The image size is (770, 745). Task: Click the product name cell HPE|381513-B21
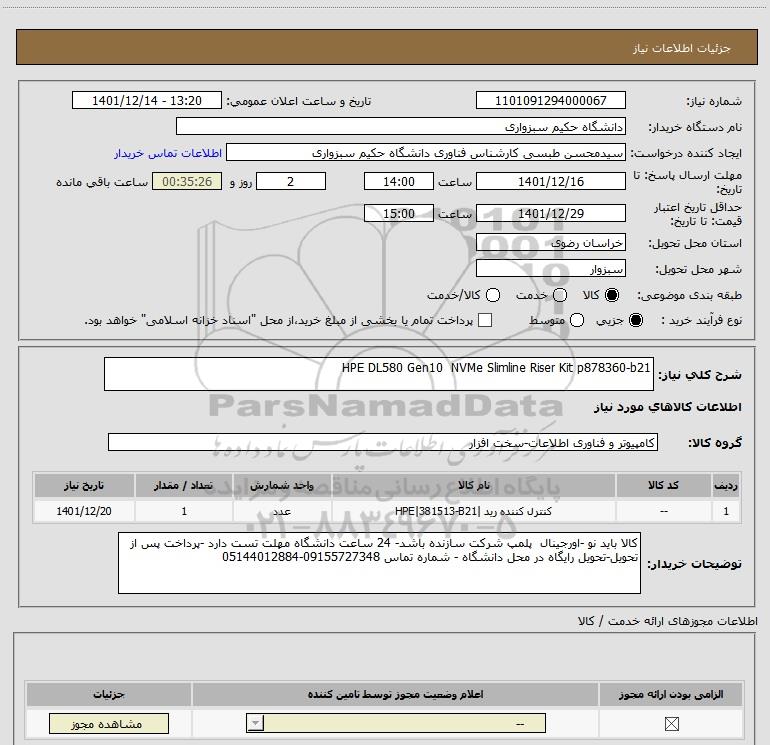[474, 511]
